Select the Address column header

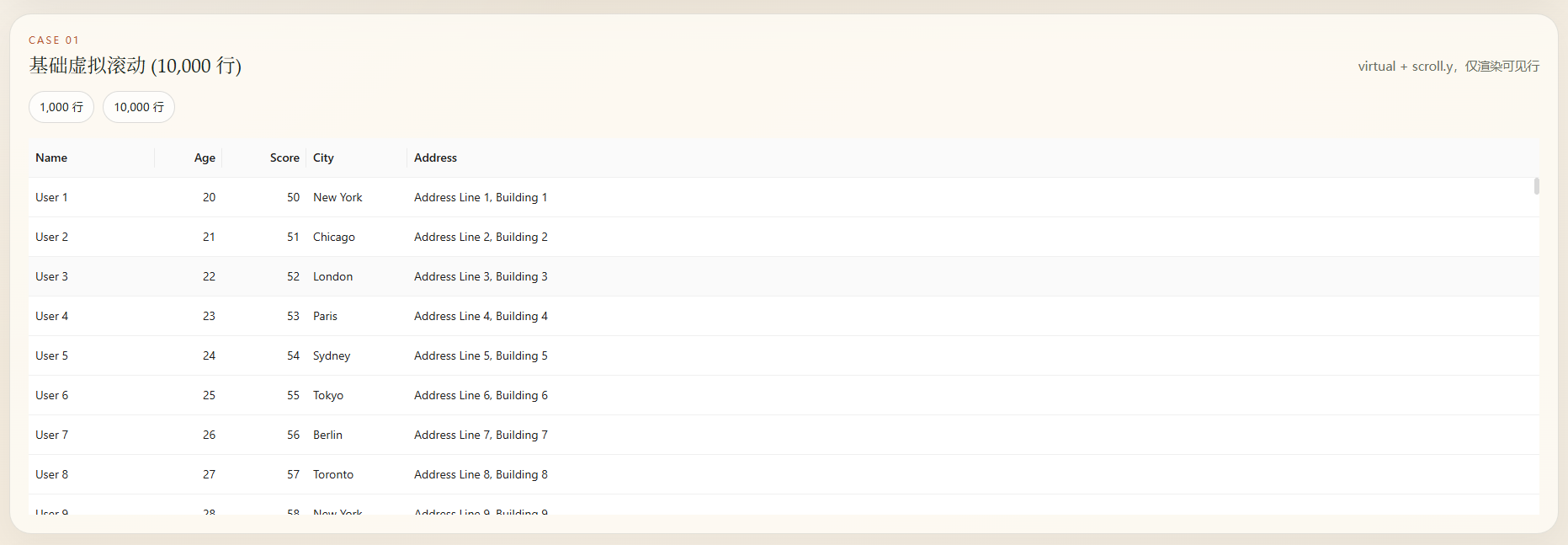coord(973,158)
